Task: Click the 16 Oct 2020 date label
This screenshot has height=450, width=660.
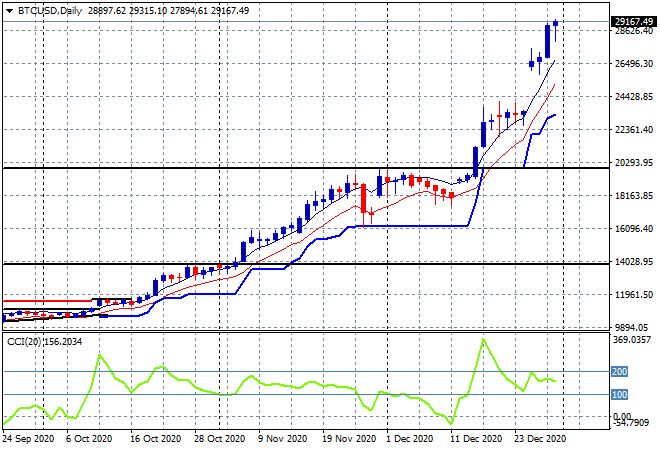Action: click(x=155, y=439)
